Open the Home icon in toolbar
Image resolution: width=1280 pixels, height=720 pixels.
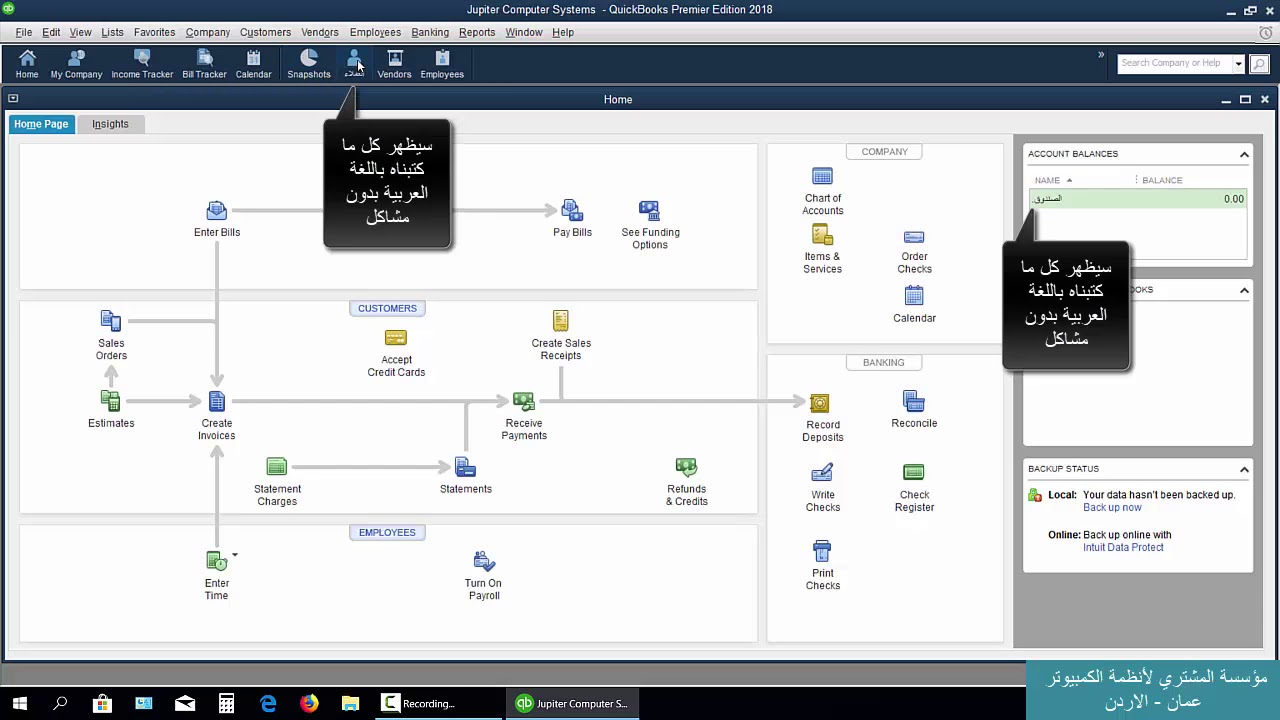click(27, 64)
